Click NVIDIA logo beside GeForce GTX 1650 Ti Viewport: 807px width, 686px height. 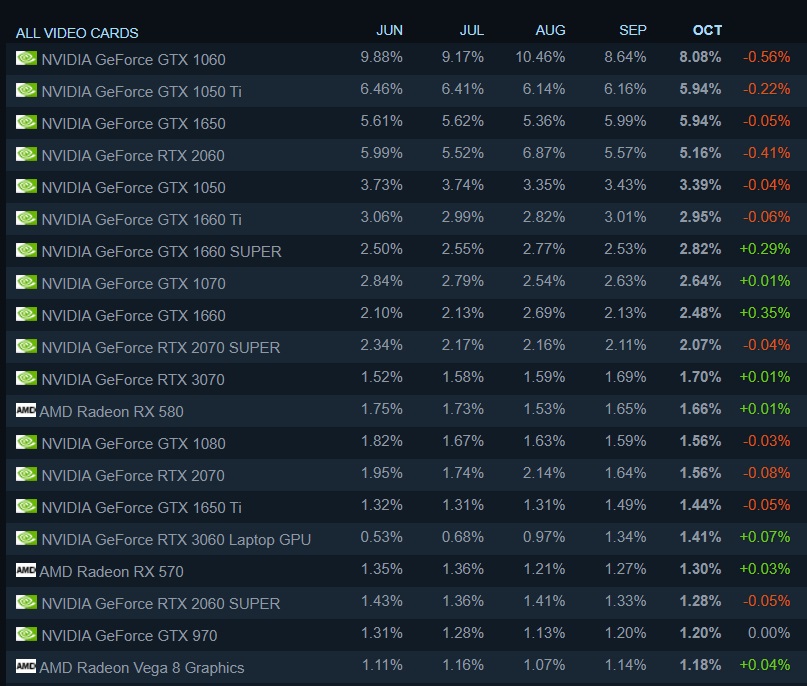[x=26, y=506]
